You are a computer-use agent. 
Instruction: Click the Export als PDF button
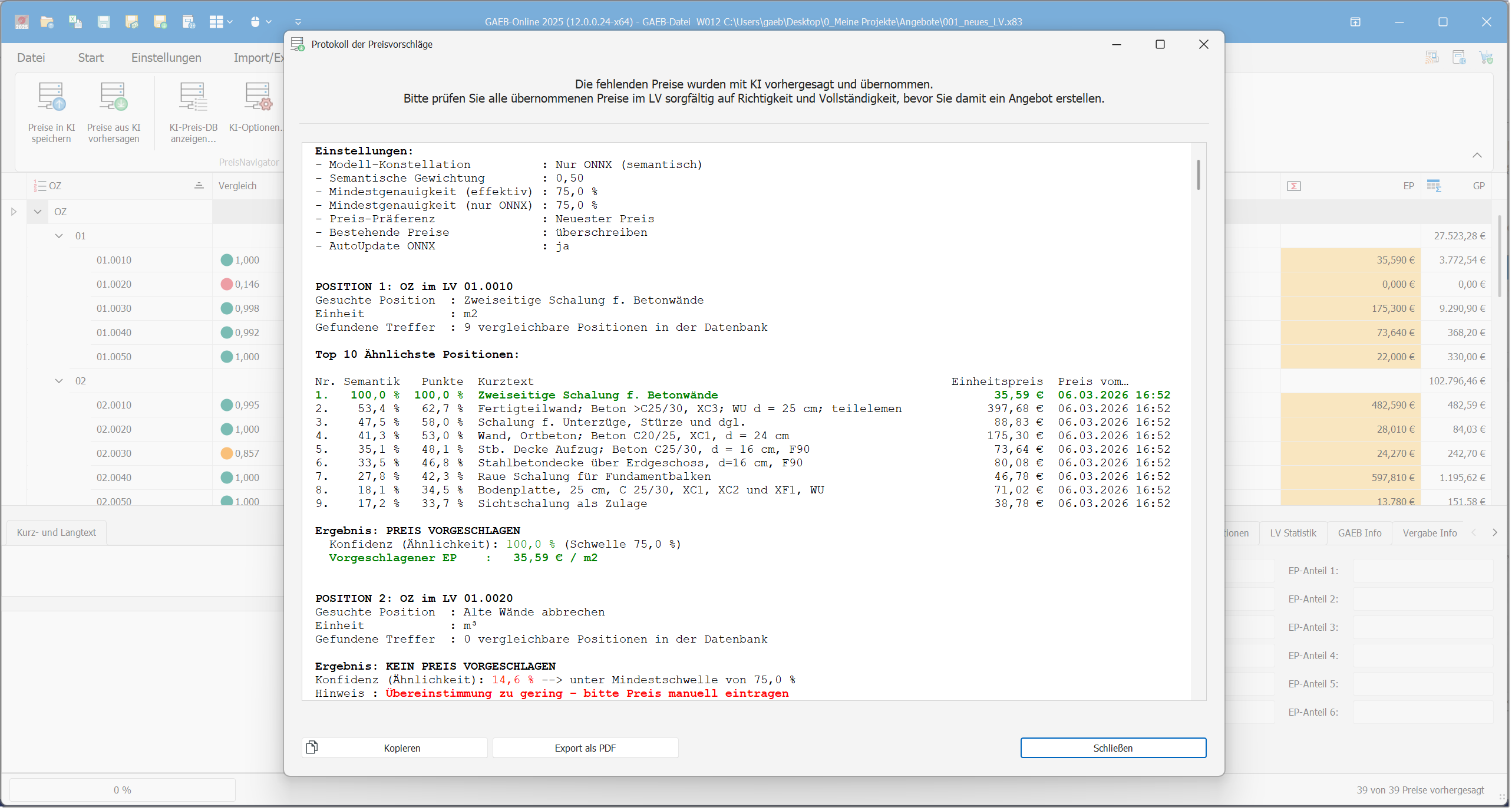[x=585, y=748]
